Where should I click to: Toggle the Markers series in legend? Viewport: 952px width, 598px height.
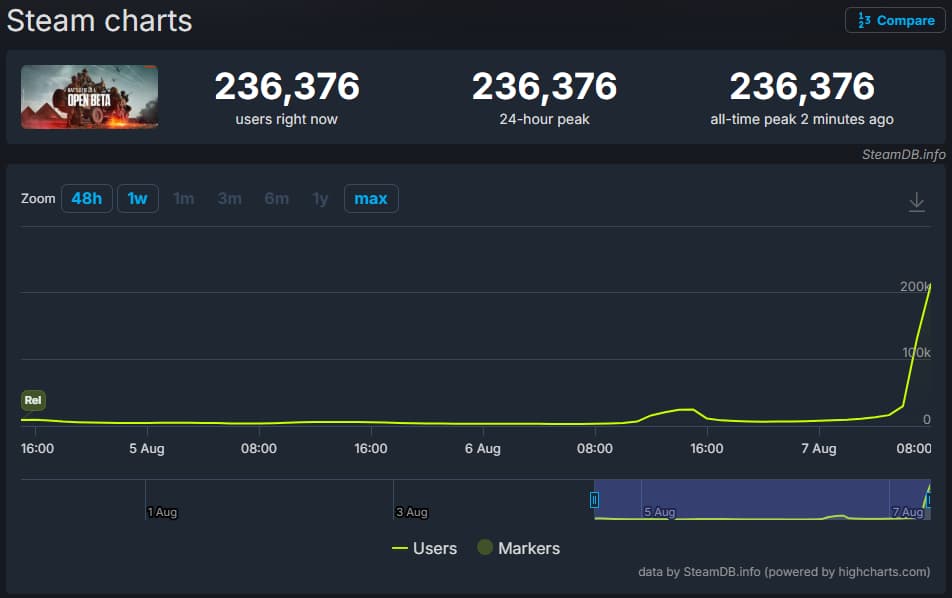coord(518,548)
